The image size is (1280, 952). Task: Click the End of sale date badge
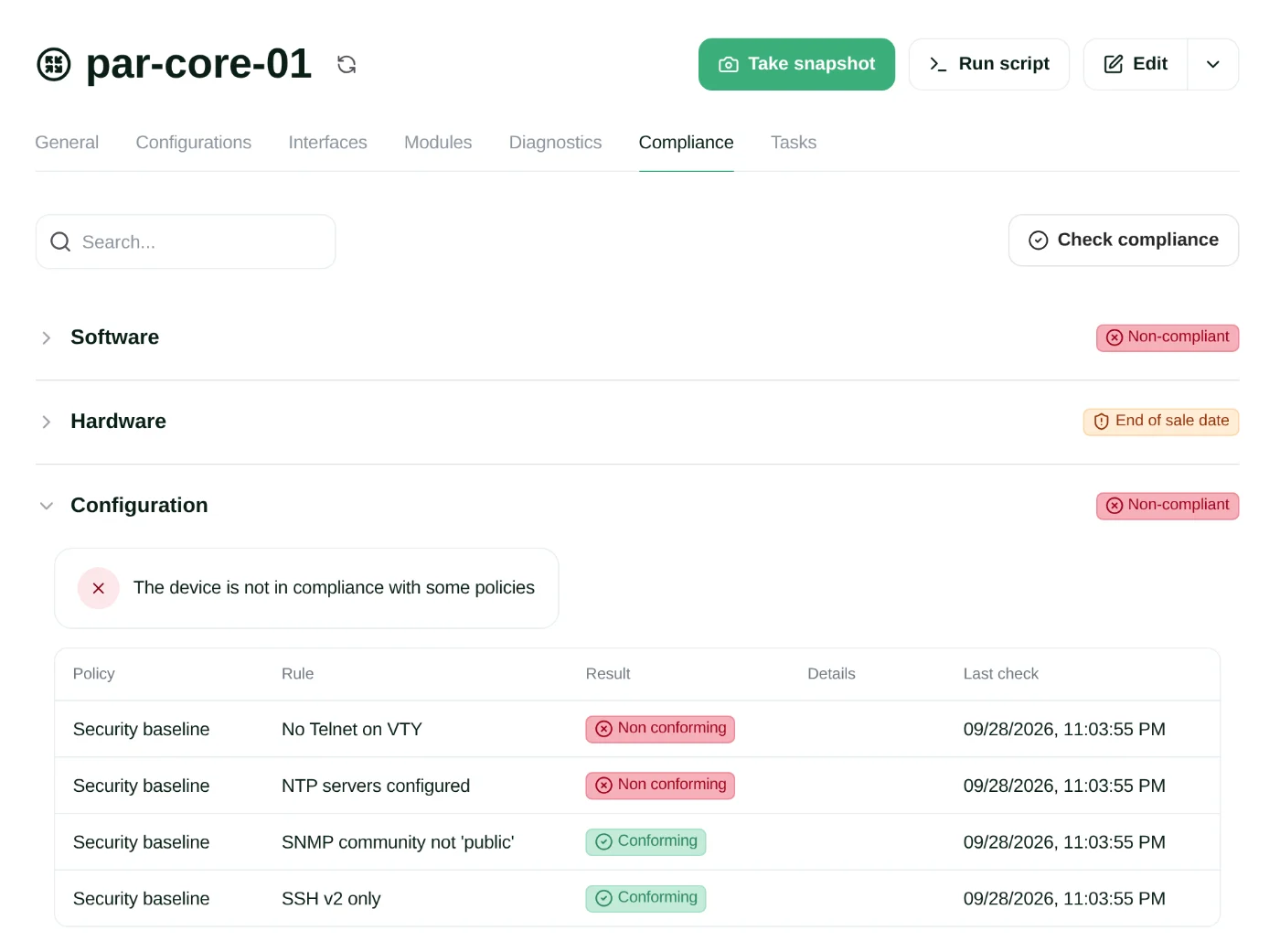[x=1161, y=422]
